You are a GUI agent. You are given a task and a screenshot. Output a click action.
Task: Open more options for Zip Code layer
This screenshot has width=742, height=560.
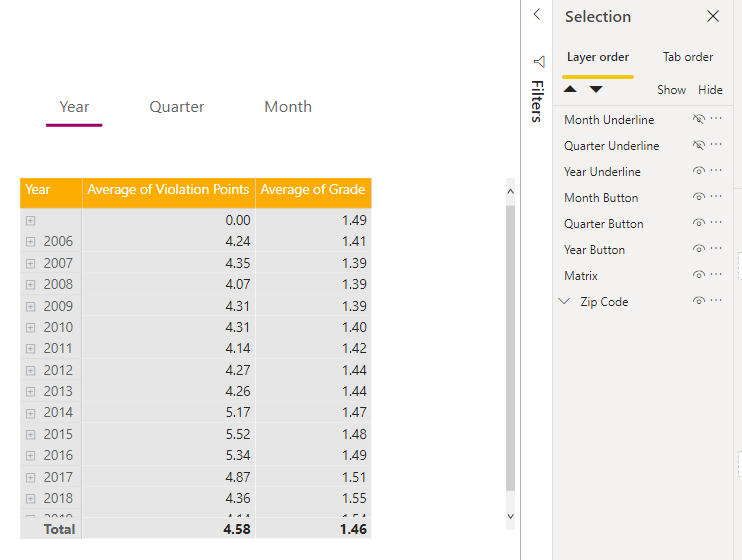pyautogui.click(x=716, y=301)
